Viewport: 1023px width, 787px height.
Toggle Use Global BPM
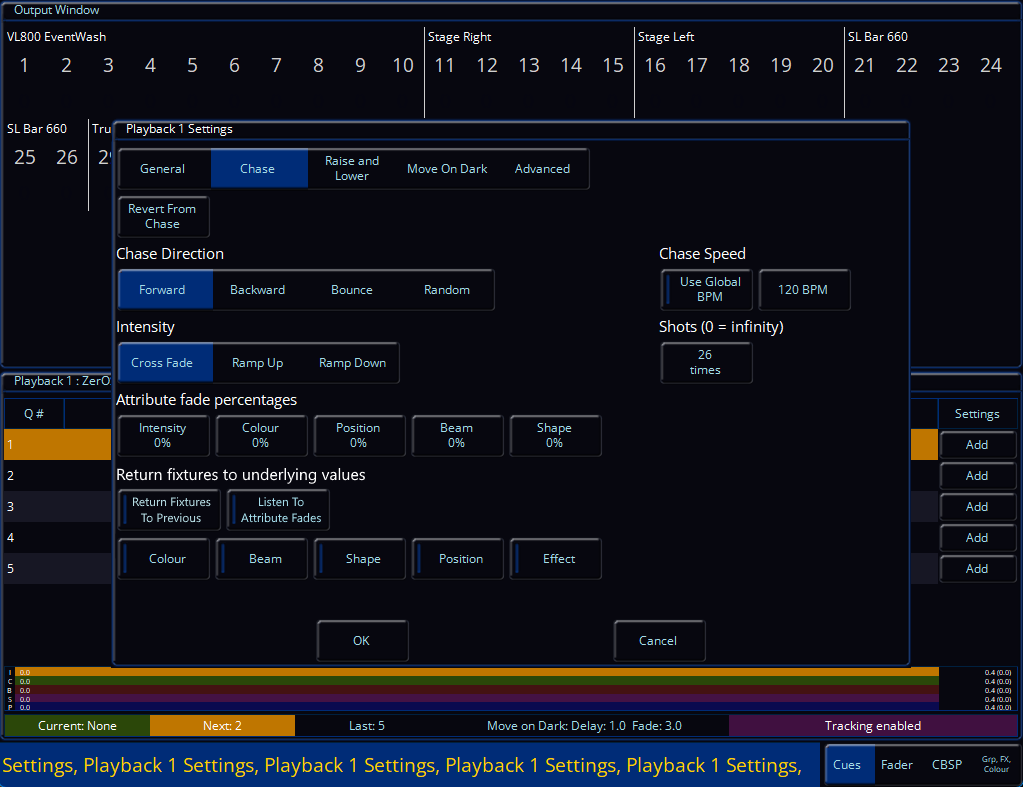point(707,290)
